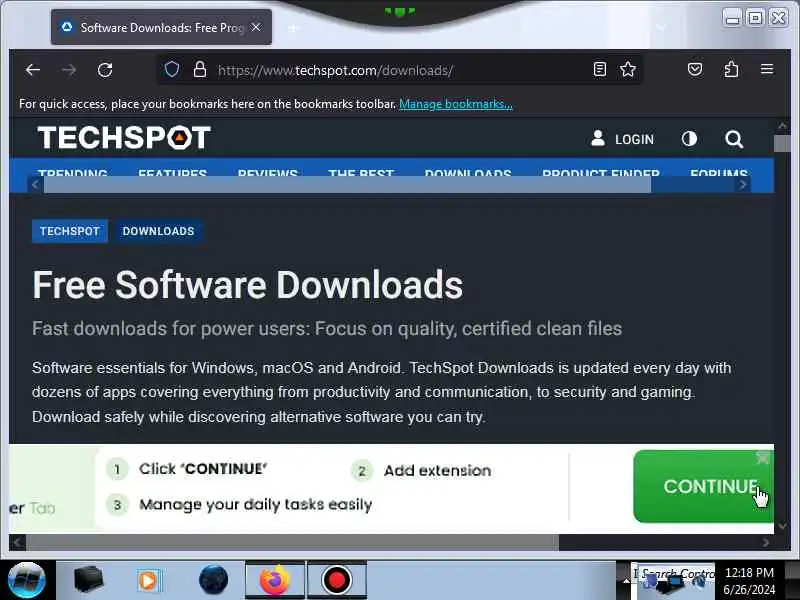
Task: Open Firefox from the taskbar
Action: 274,580
